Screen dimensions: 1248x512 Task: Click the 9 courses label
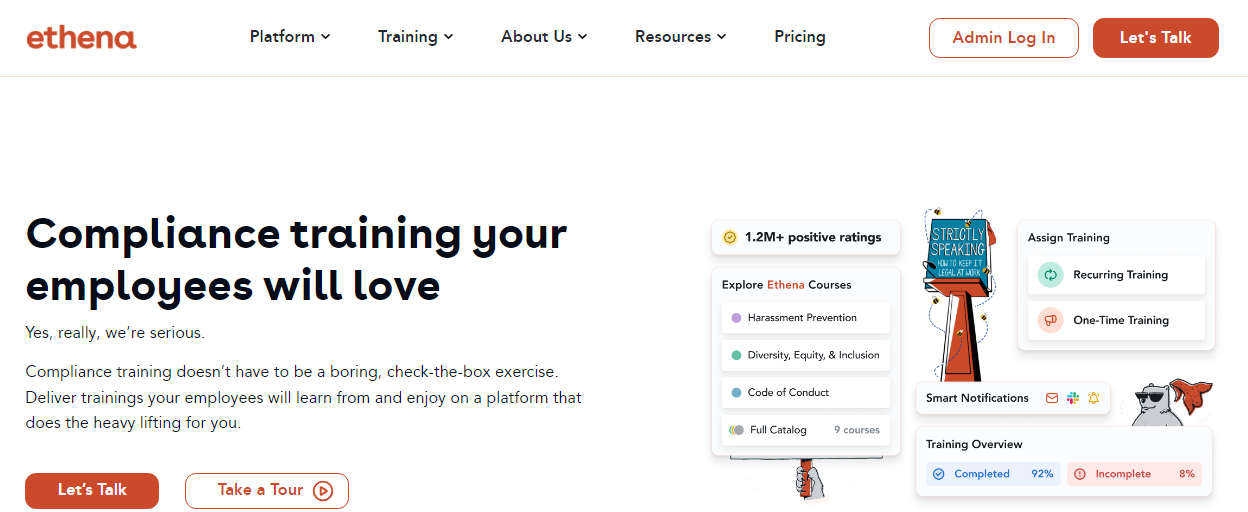point(857,430)
